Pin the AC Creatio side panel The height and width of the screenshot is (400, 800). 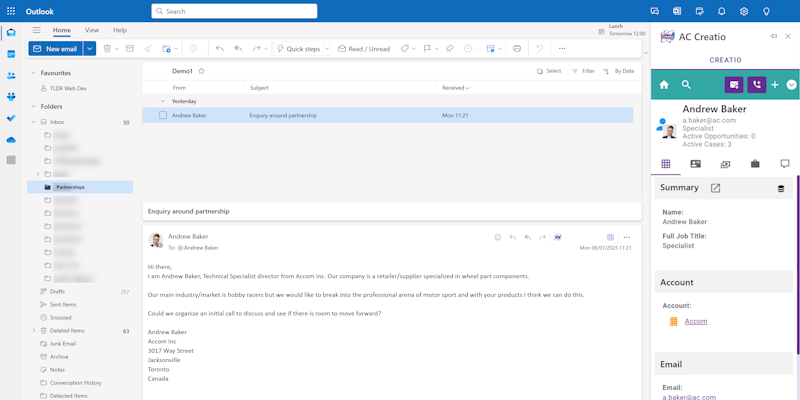773,36
